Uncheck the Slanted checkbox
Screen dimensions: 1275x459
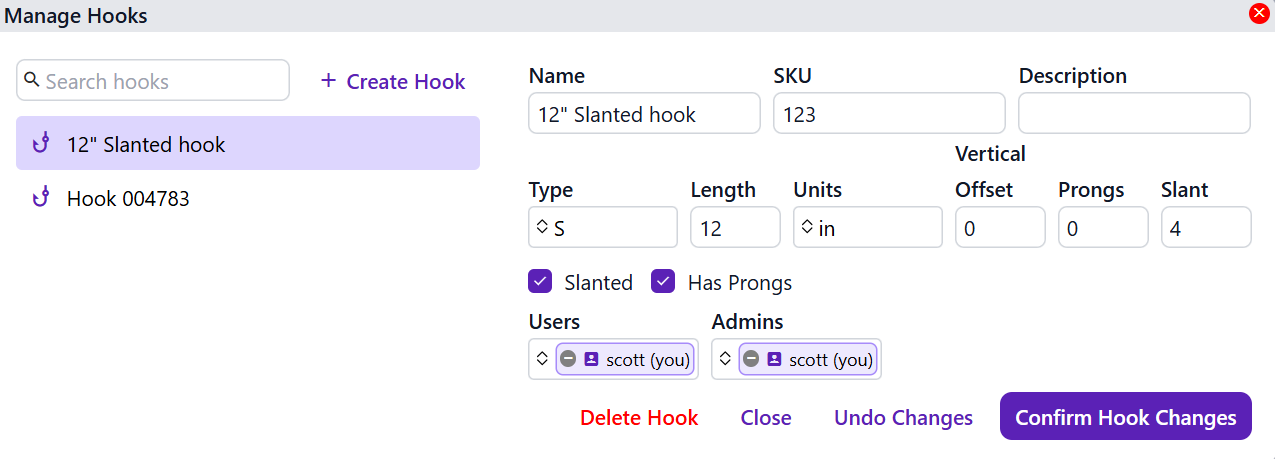[x=540, y=282]
